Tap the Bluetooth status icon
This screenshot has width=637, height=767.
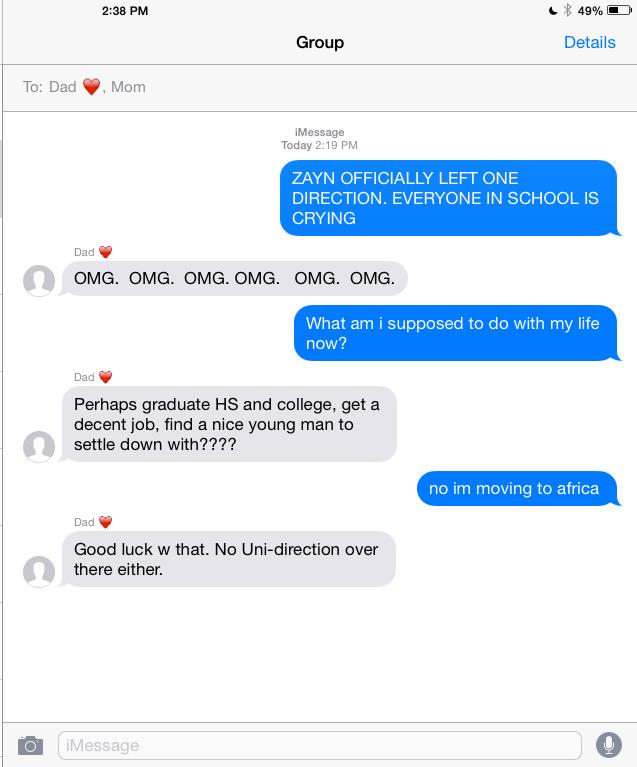point(568,10)
